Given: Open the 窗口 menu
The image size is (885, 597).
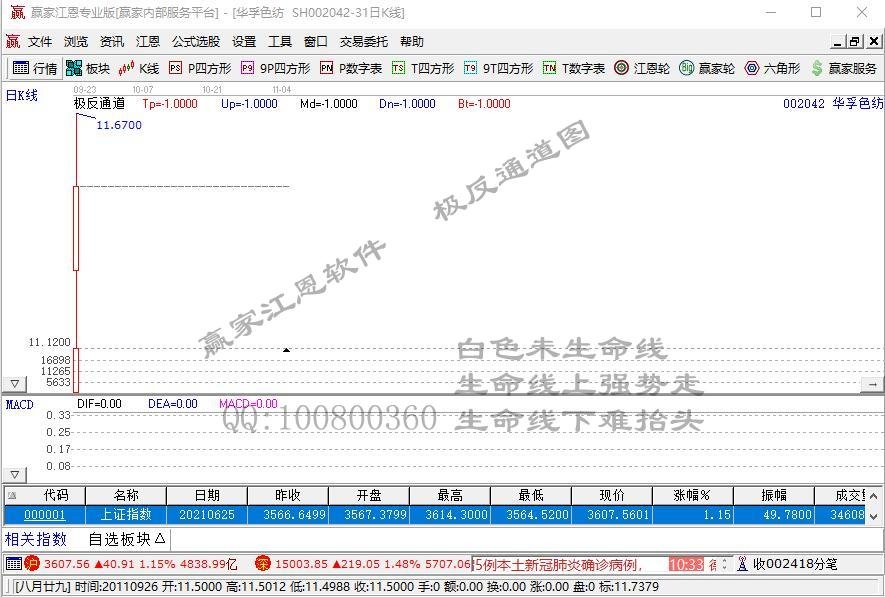Looking at the screenshot, I should 316,41.
